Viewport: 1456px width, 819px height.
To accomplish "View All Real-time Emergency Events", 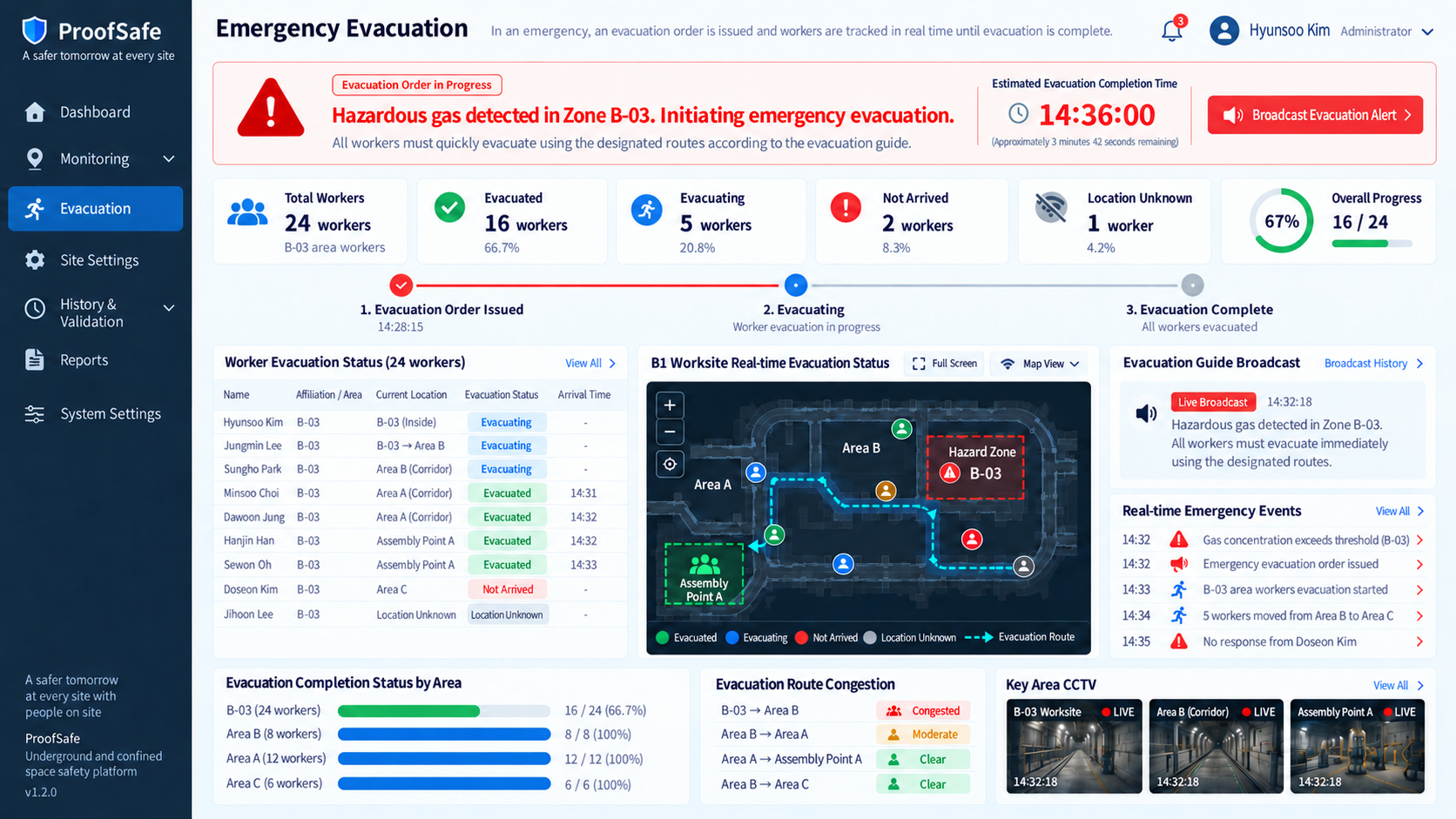I will coord(1399,511).
